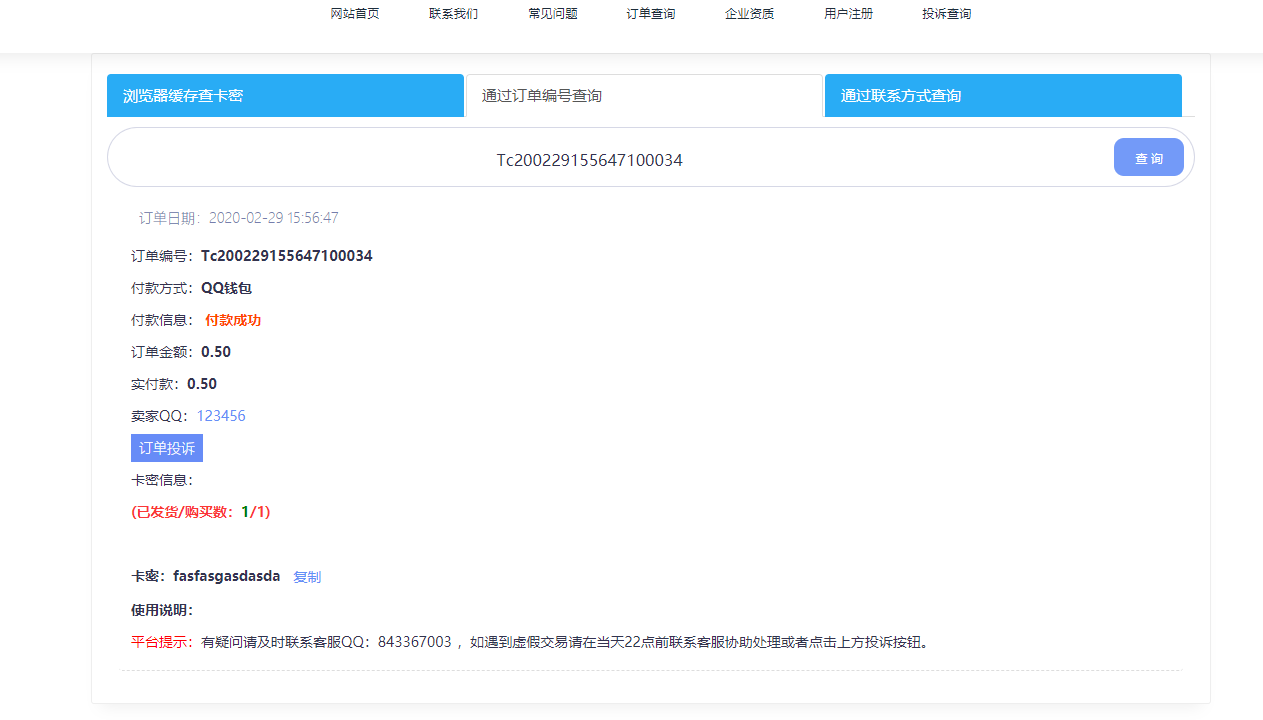1263x720 pixels.
Task: Open 投诉查询 from the navigation bar
Action: 946,14
